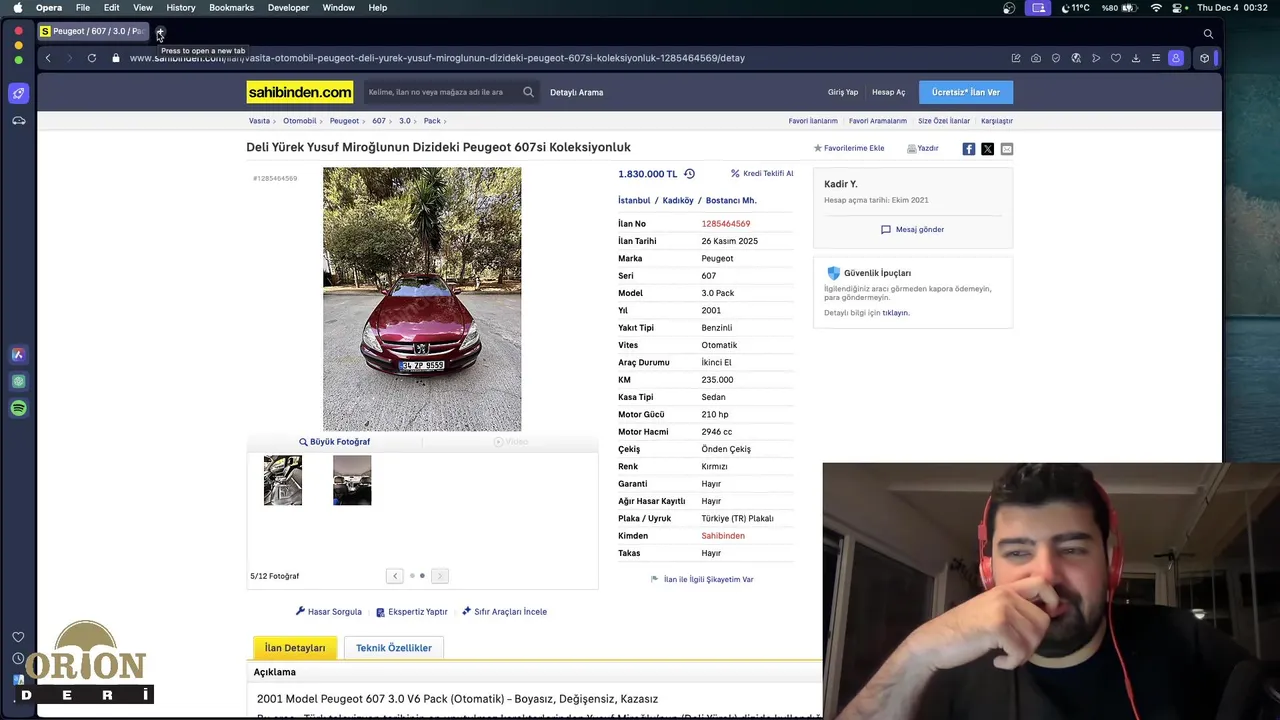The width and height of the screenshot is (1280, 720).
Task: Open the Vasıta breadcrumb
Action: point(259,121)
